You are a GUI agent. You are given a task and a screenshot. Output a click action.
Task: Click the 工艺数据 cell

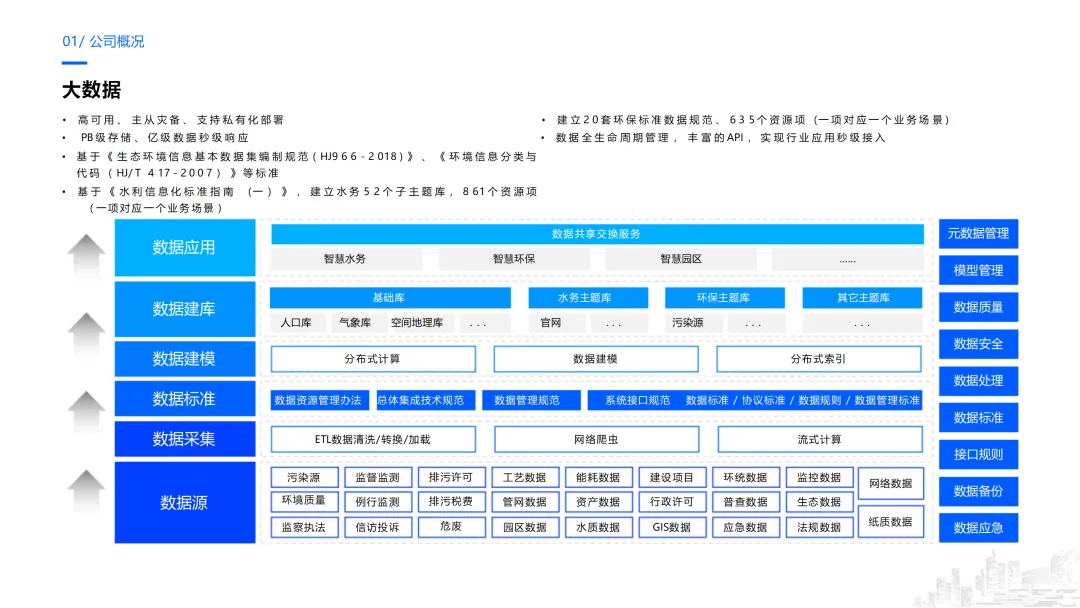click(x=525, y=477)
